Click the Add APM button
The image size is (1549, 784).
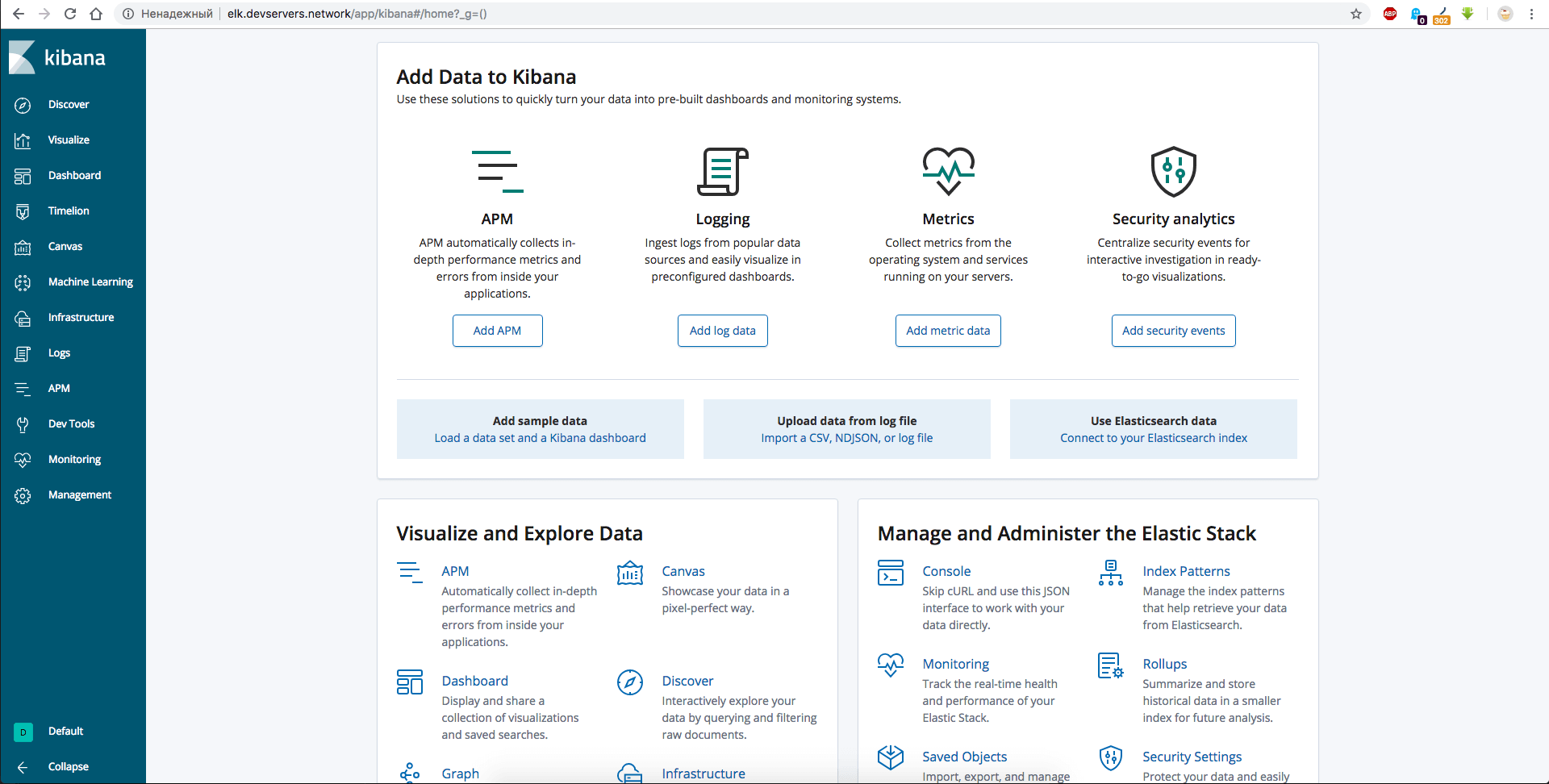(x=497, y=331)
